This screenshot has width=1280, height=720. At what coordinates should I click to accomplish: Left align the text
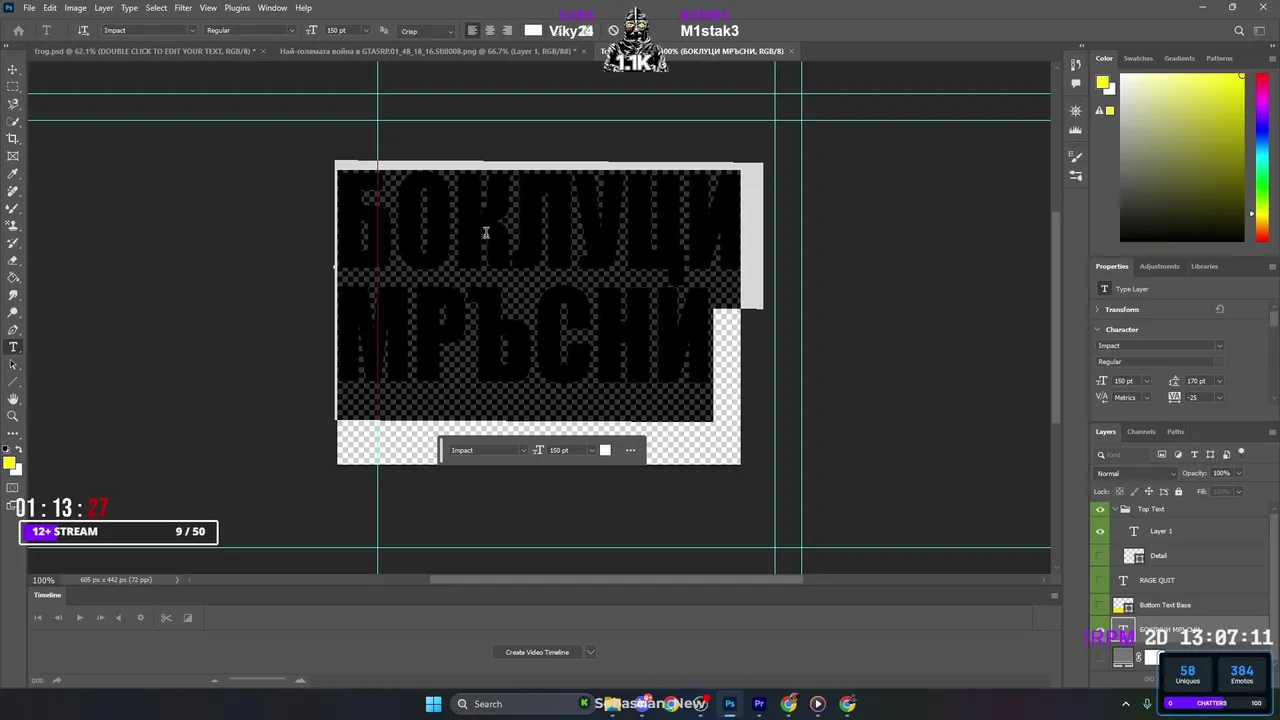click(x=472, y=30)
